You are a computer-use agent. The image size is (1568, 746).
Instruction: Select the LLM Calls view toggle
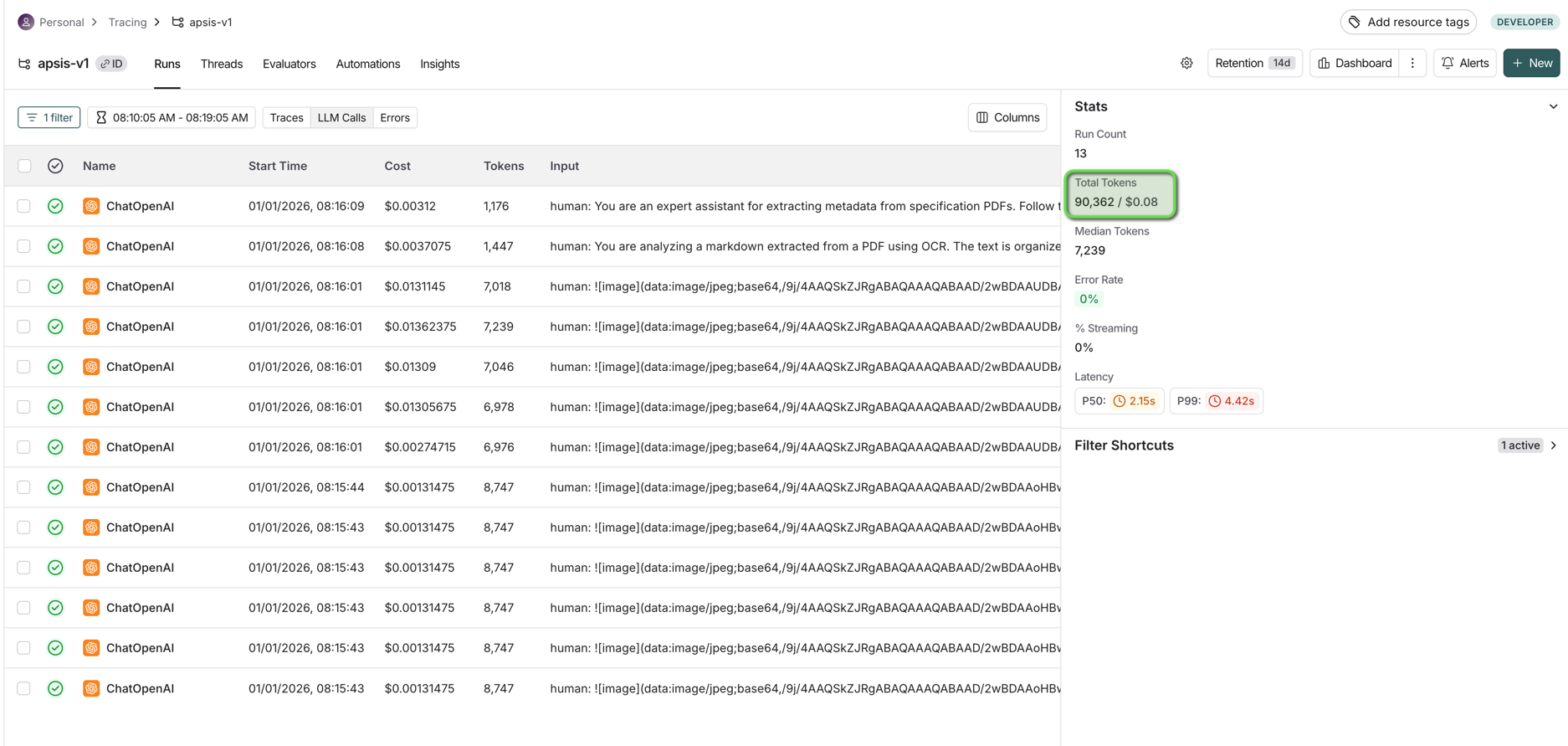(x=341, y=118)
